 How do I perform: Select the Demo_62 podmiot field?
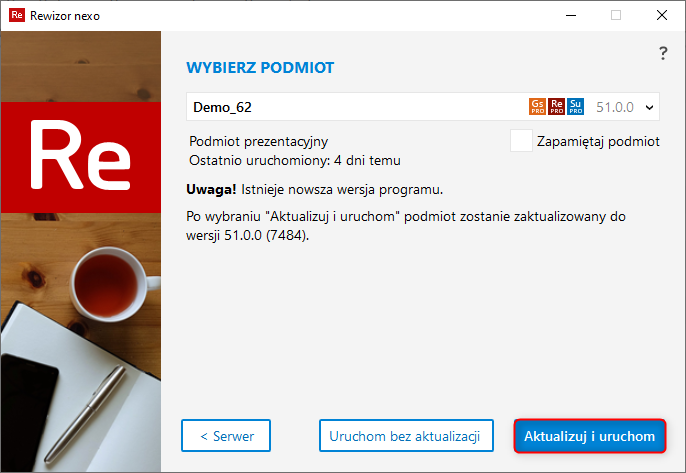point(423,107)
